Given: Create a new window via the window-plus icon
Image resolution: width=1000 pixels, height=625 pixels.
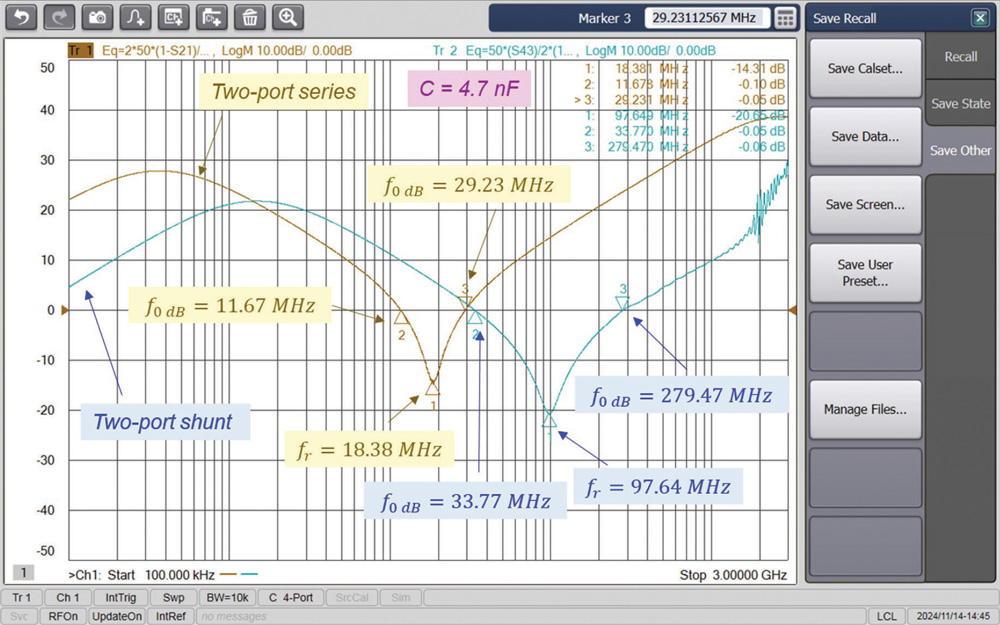Looking at the screenshot, I should [x=212, y=17].
